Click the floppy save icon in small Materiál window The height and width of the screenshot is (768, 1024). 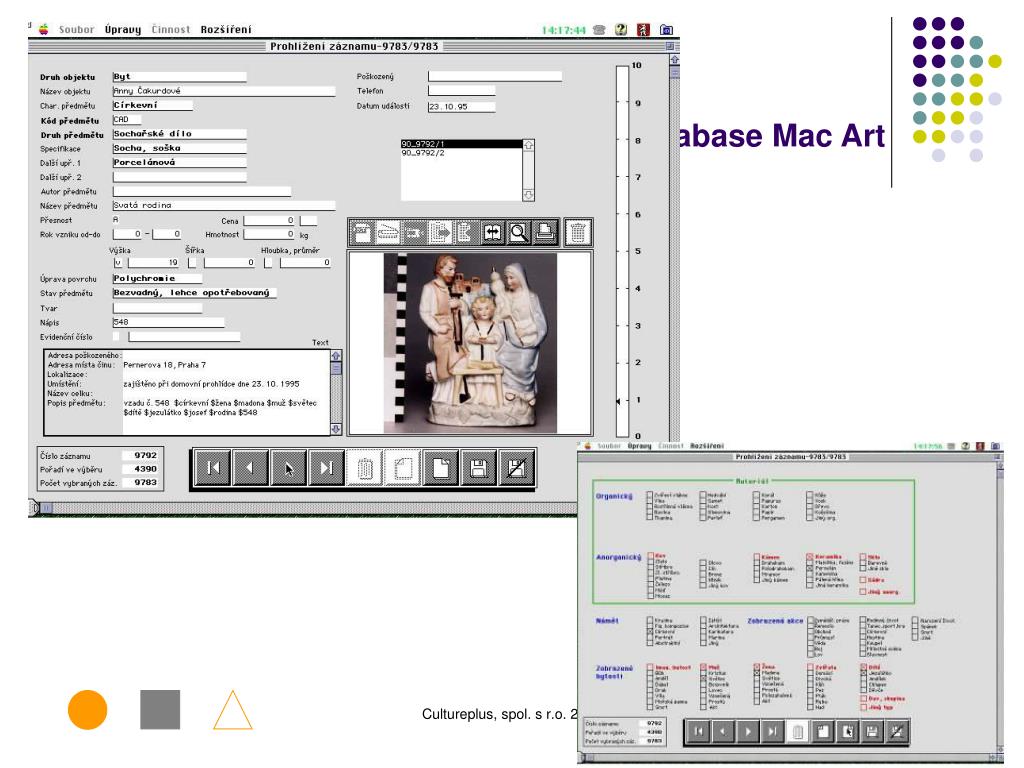[x=872, y=731]
